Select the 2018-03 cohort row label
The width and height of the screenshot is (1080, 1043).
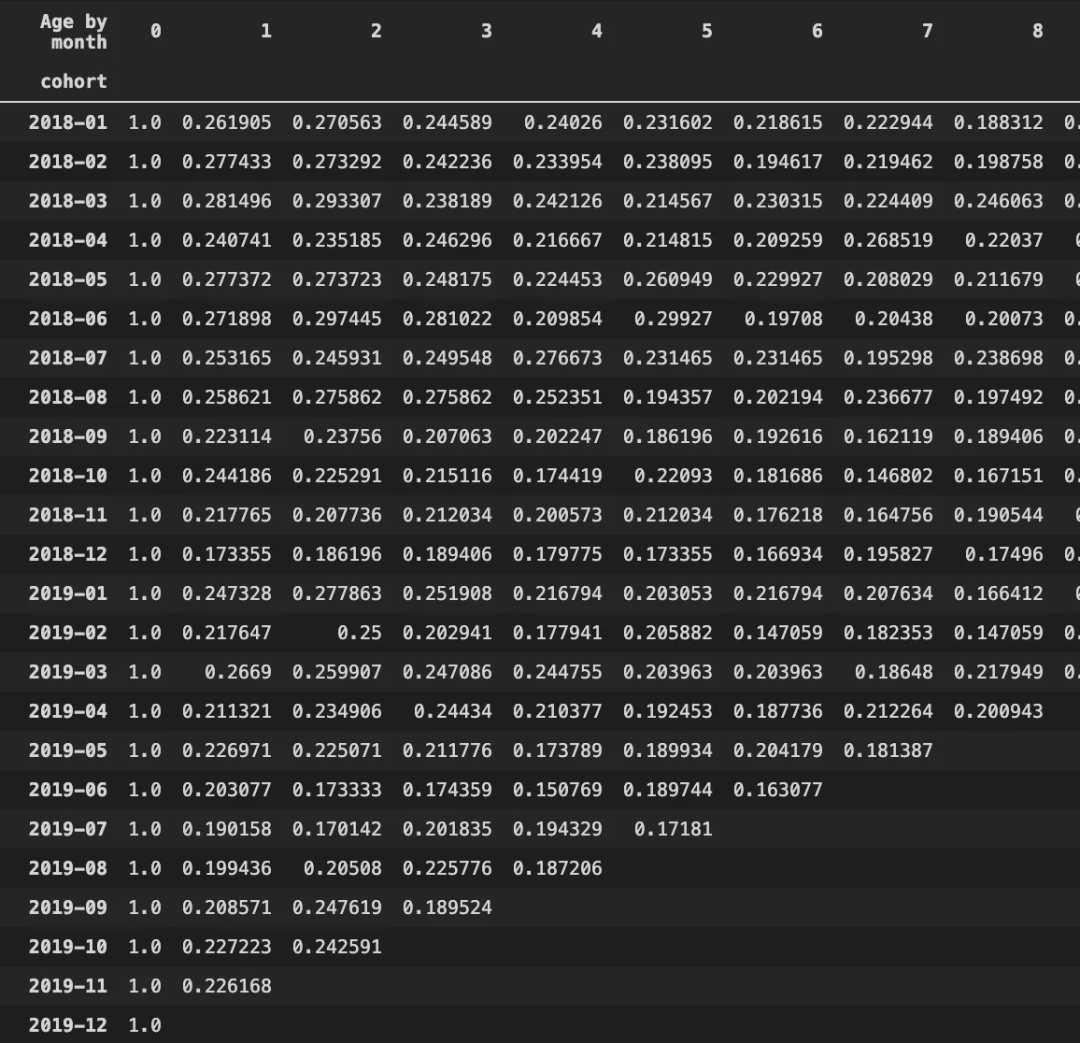[68, 200]
